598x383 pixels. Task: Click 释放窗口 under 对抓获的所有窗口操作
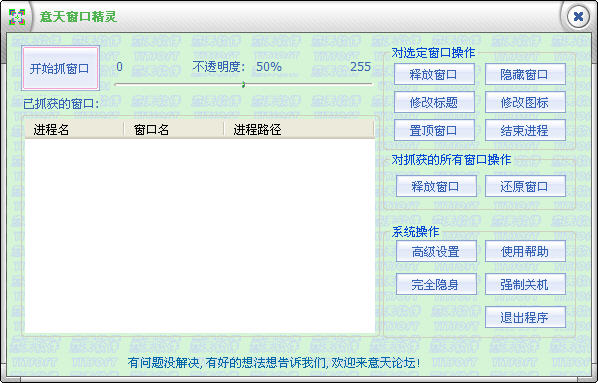click(x=436, y=186)
